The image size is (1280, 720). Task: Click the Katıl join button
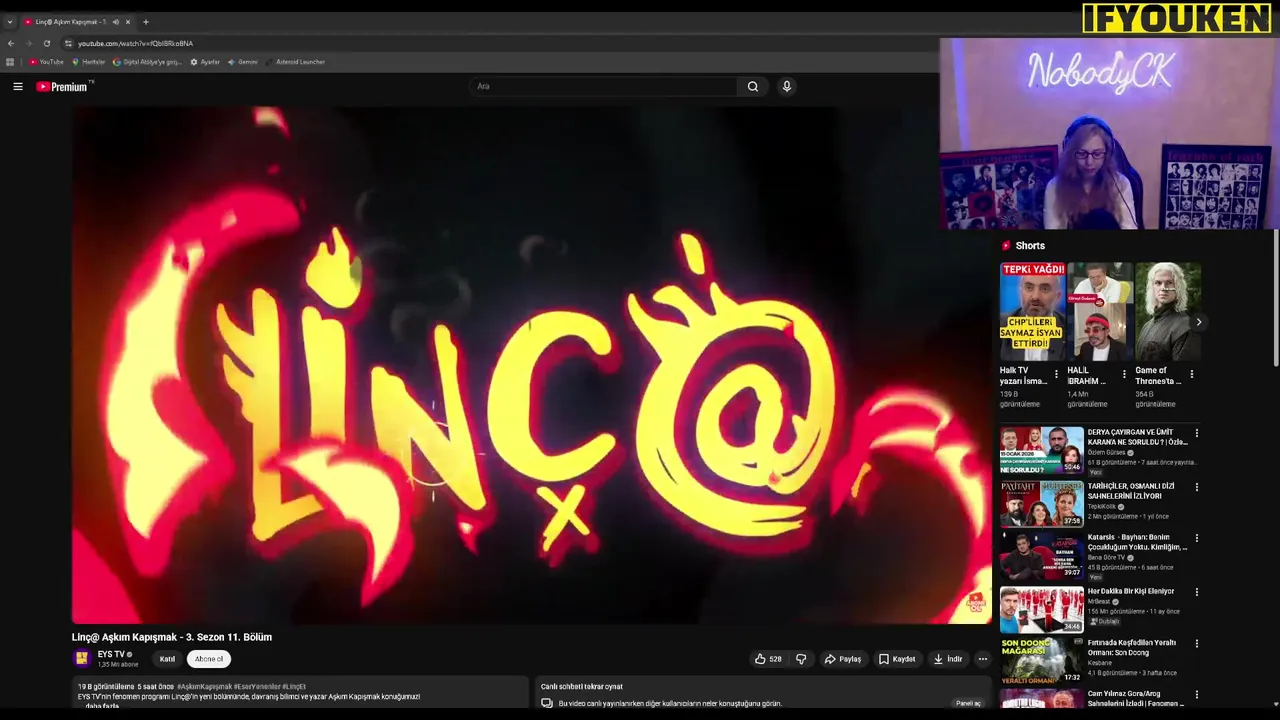167,659
